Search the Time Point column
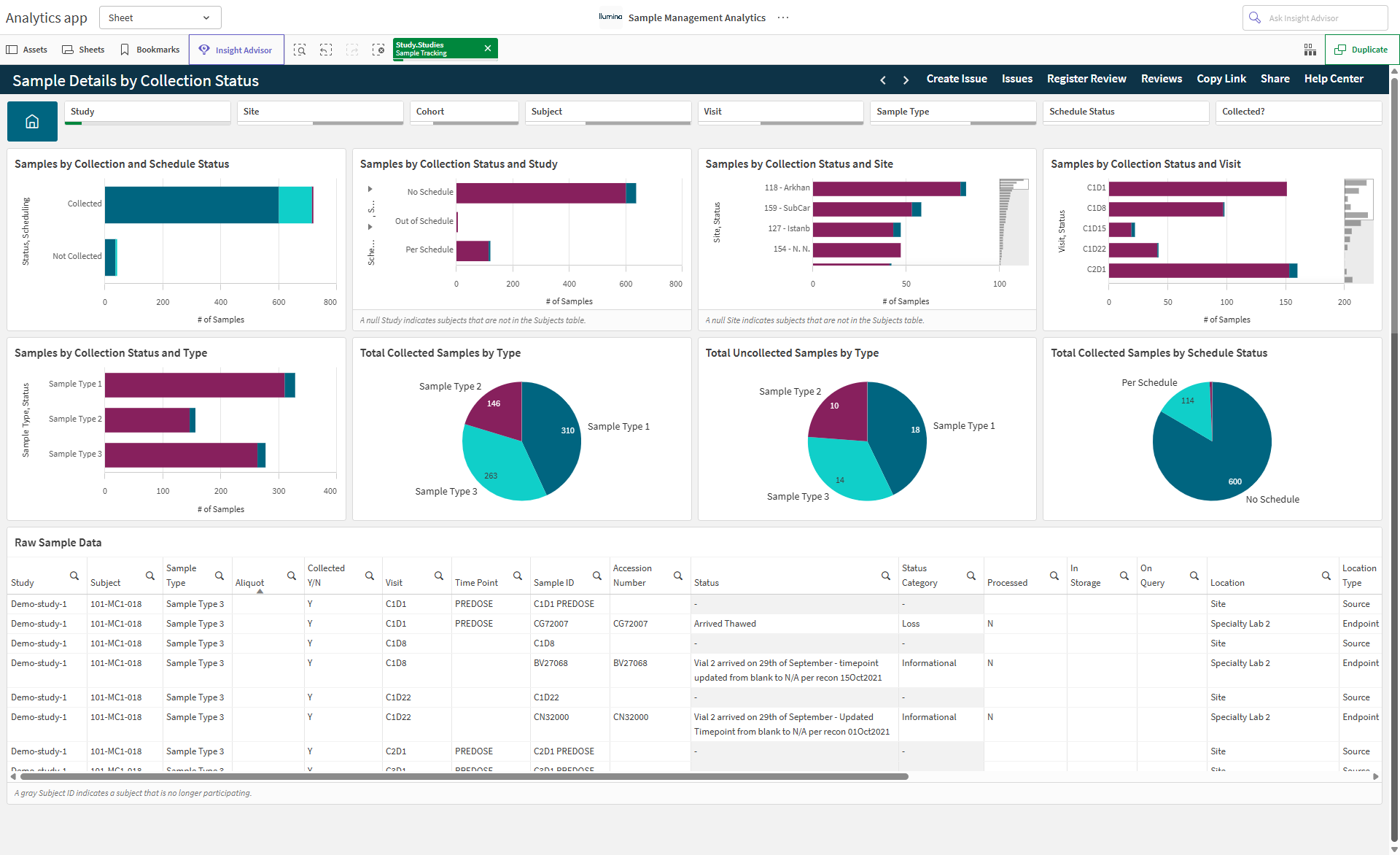The width and height of the screenshot is (1400, 855). coord(518,576)
